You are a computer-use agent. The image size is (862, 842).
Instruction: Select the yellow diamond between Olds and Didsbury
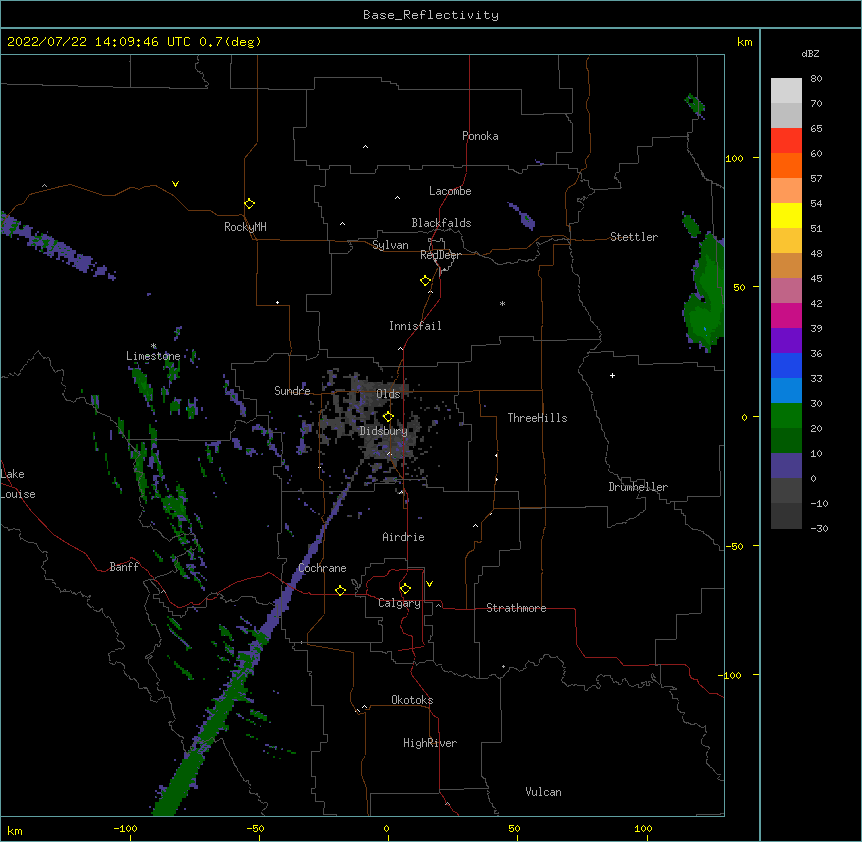click(x=388, y=417)
